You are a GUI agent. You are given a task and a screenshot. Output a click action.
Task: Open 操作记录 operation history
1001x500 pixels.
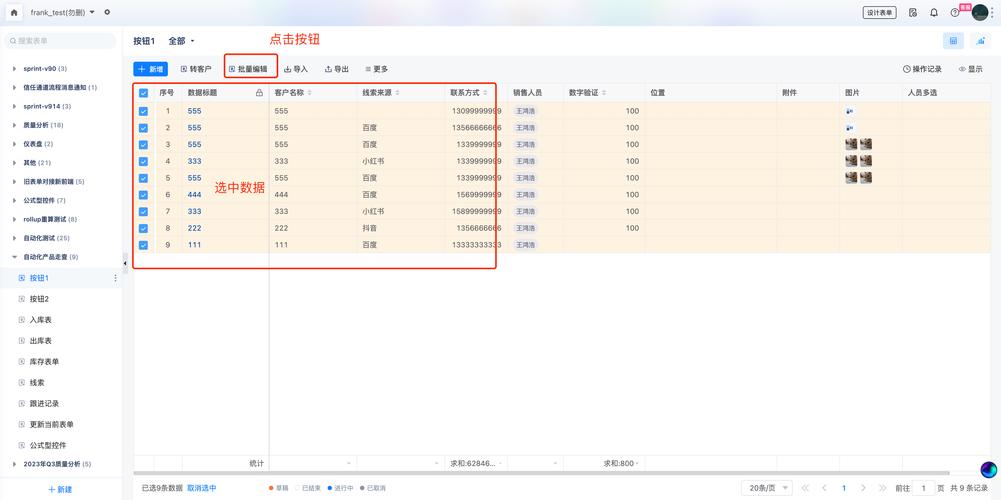(x=922, y=69)
